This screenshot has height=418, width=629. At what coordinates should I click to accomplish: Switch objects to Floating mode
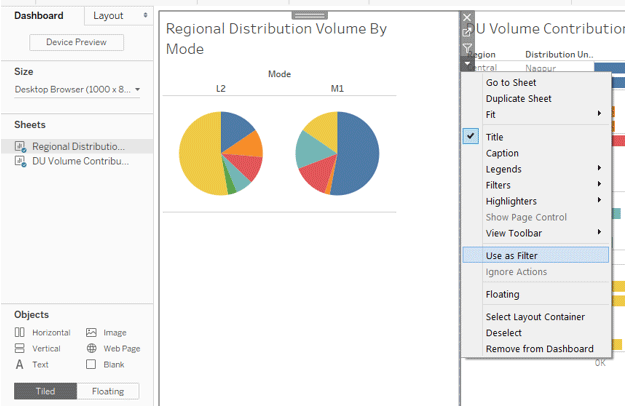click(x=108, y=391)
